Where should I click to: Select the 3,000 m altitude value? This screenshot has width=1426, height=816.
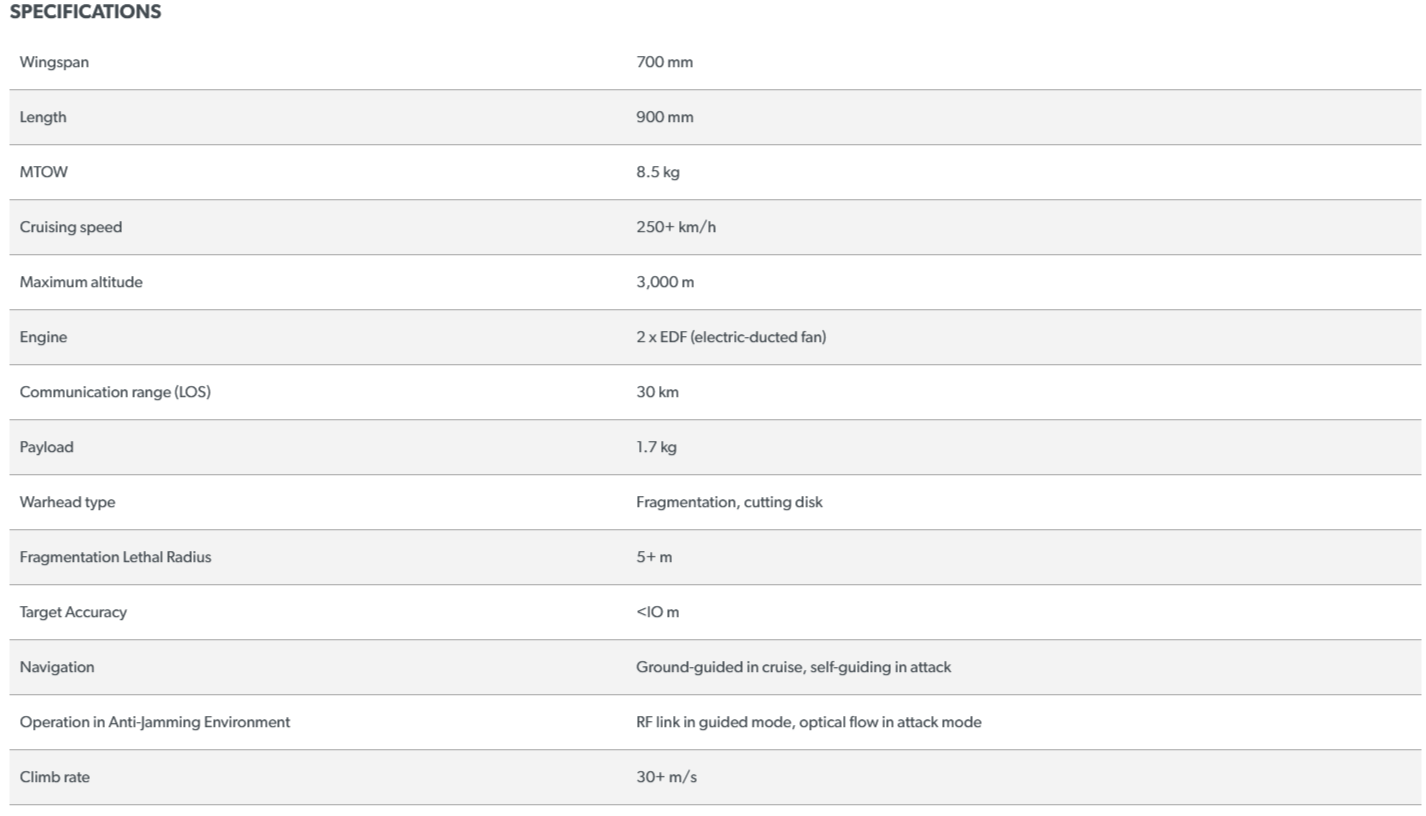point(665,282)
